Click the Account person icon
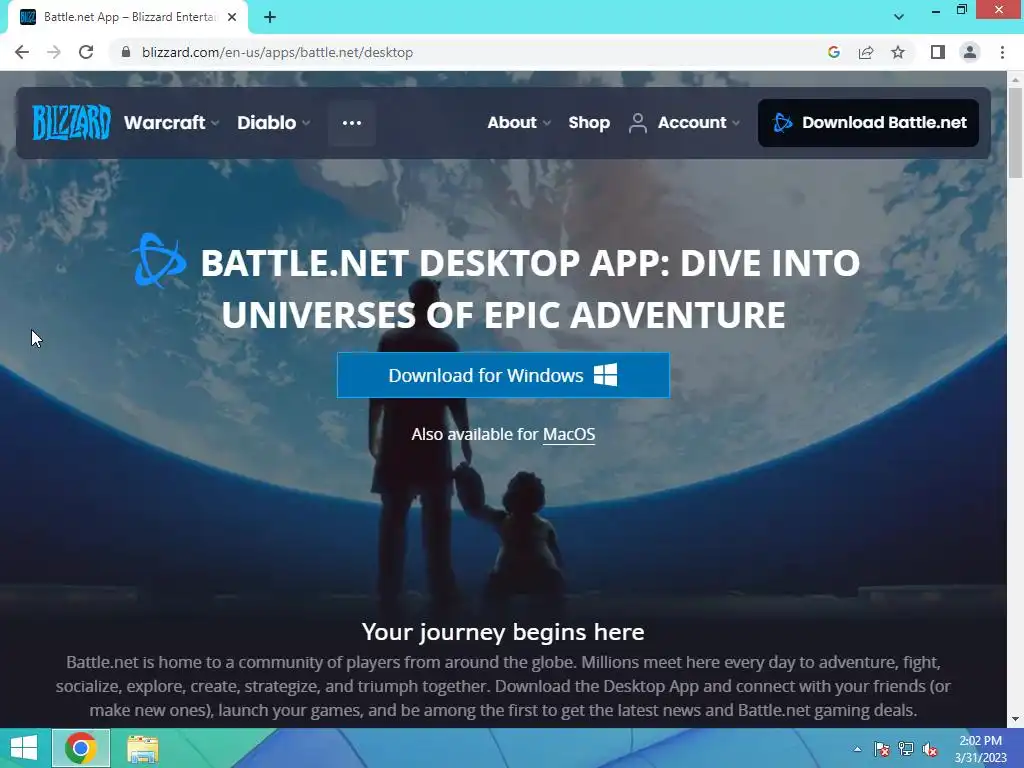This screenshot has height=768, width=1024. click(x=637, y=123)
